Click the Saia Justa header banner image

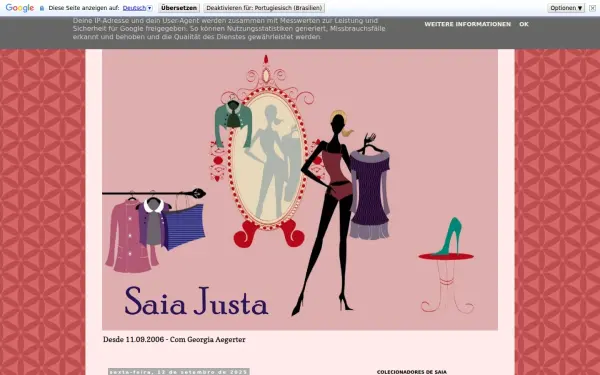(300, 189)
